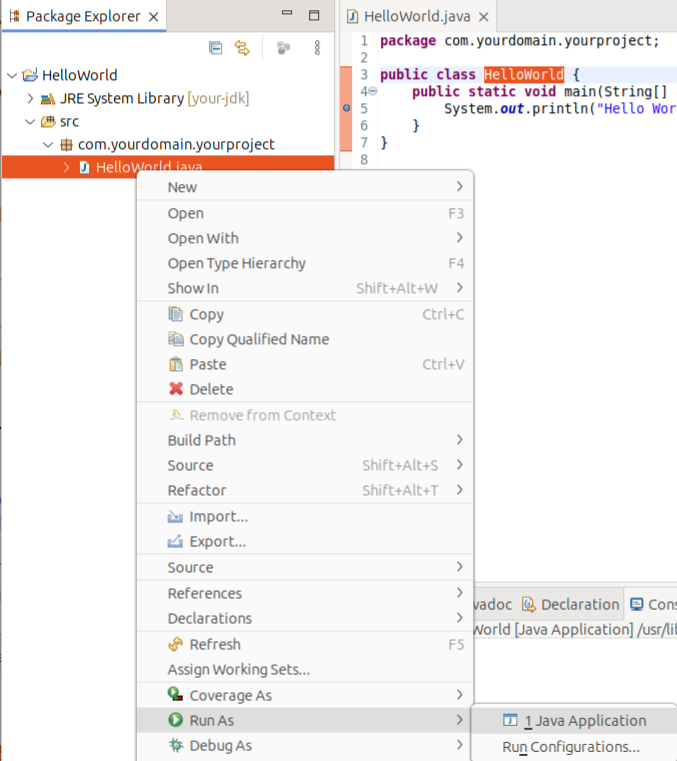
Task: Open the Coverage As submenu
Action: coord(230,695)
